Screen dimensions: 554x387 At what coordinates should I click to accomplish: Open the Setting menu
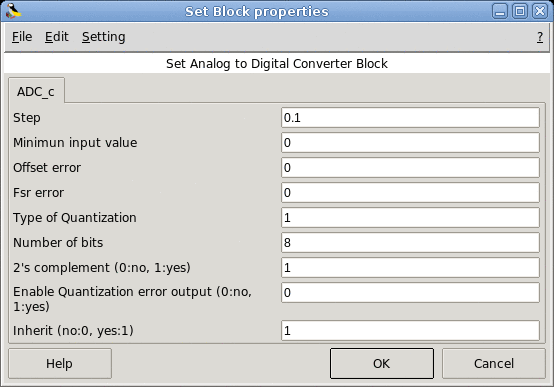click(104, 37)
